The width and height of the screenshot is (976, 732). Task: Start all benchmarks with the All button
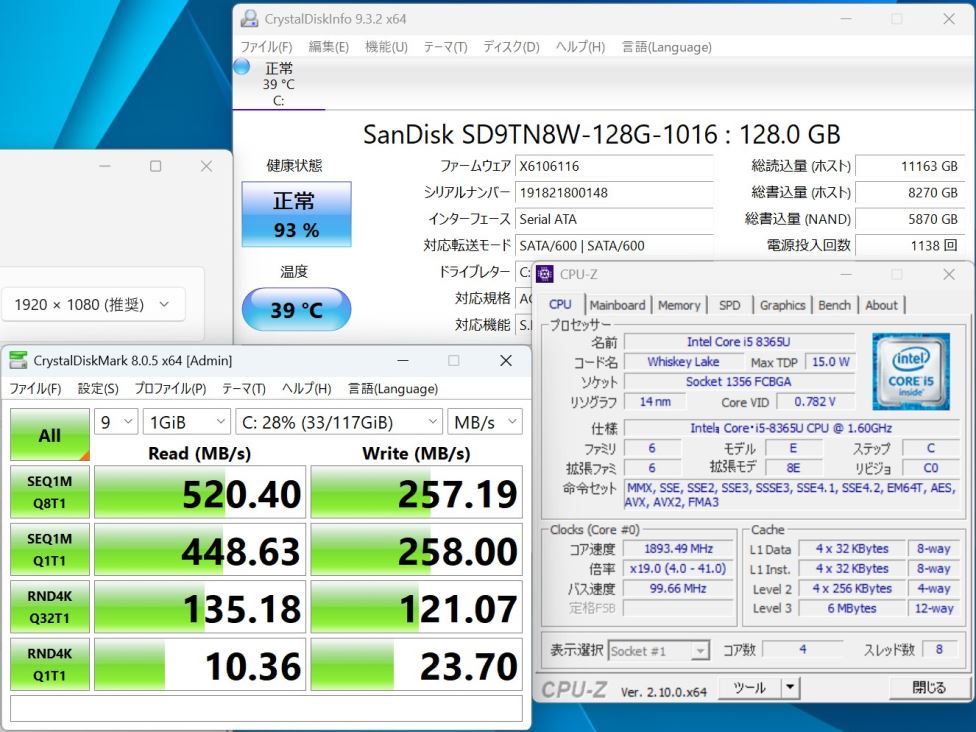(50, 435)
